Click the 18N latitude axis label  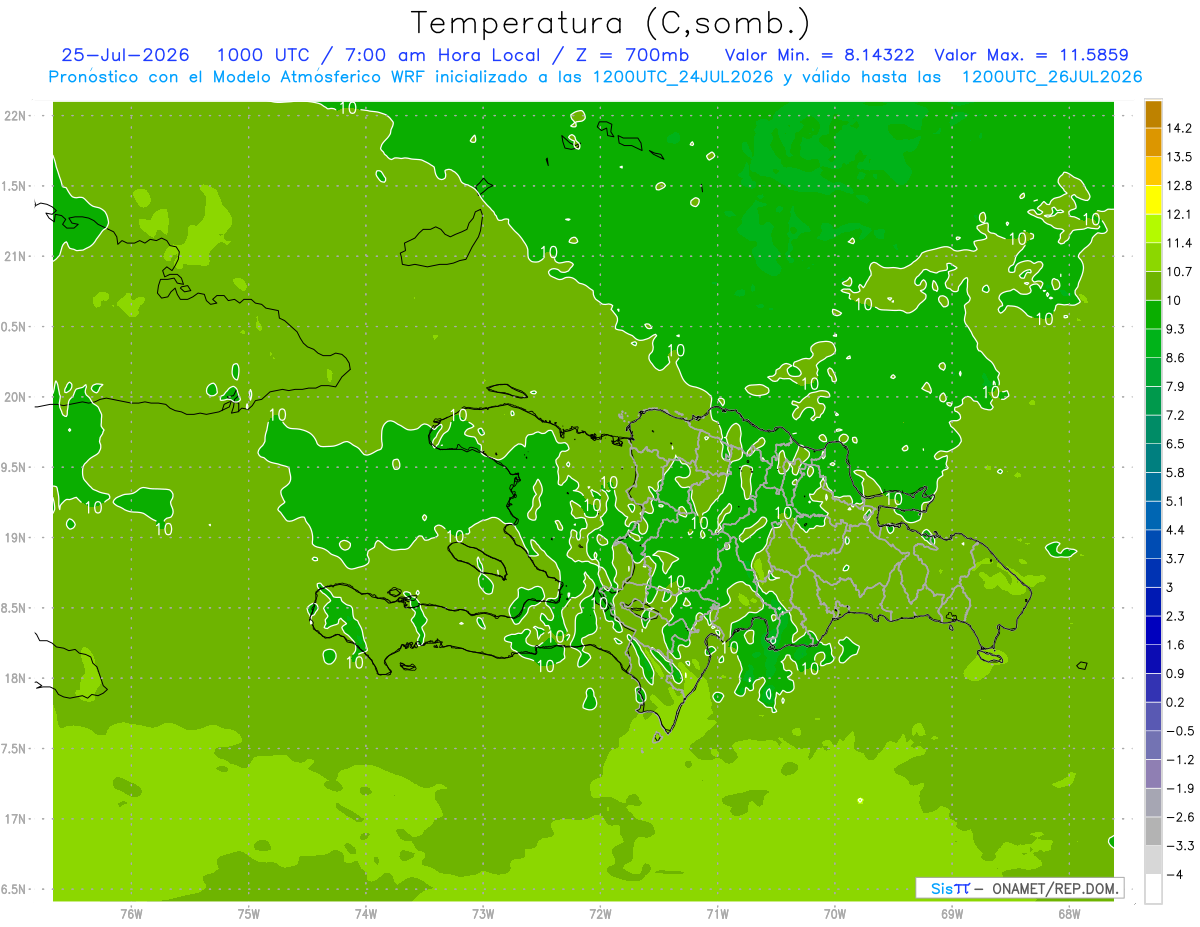click(x=14, y=678)
